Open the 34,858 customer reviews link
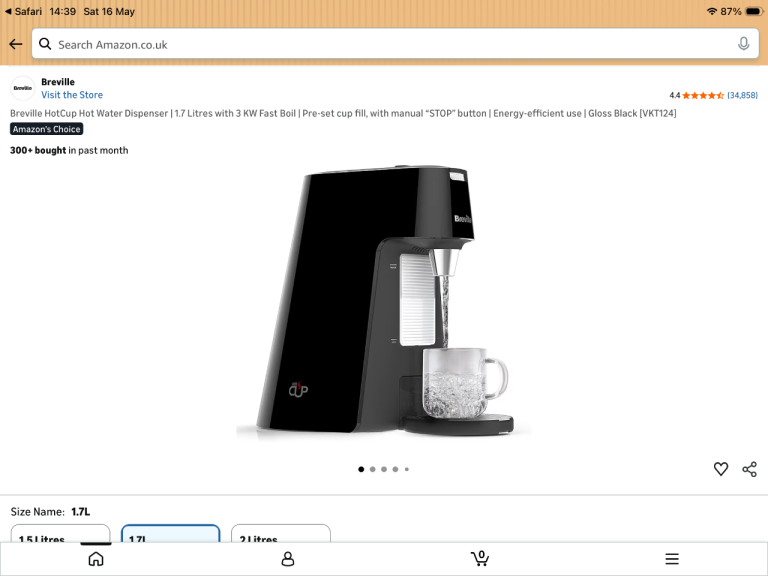This screenshot has width=768, height=576. (x=742, y=96)
